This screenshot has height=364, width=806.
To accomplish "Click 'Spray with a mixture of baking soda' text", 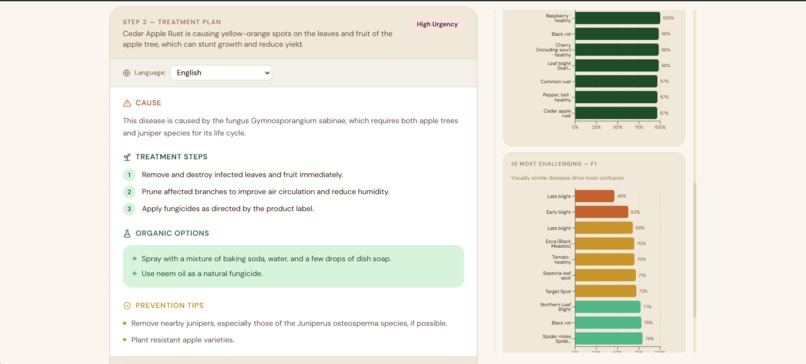I will 266,259.
